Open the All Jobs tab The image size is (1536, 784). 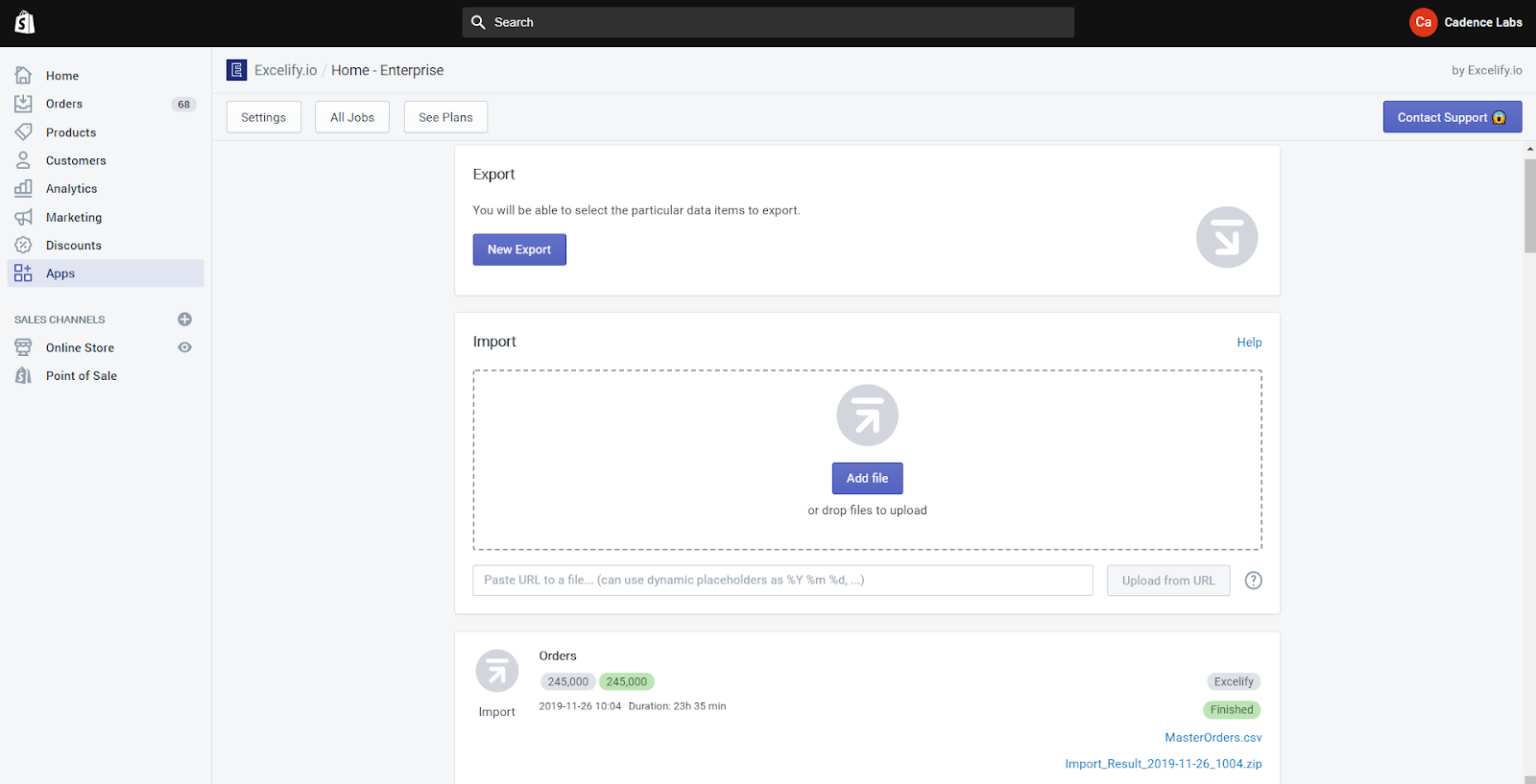pos(352,117)
